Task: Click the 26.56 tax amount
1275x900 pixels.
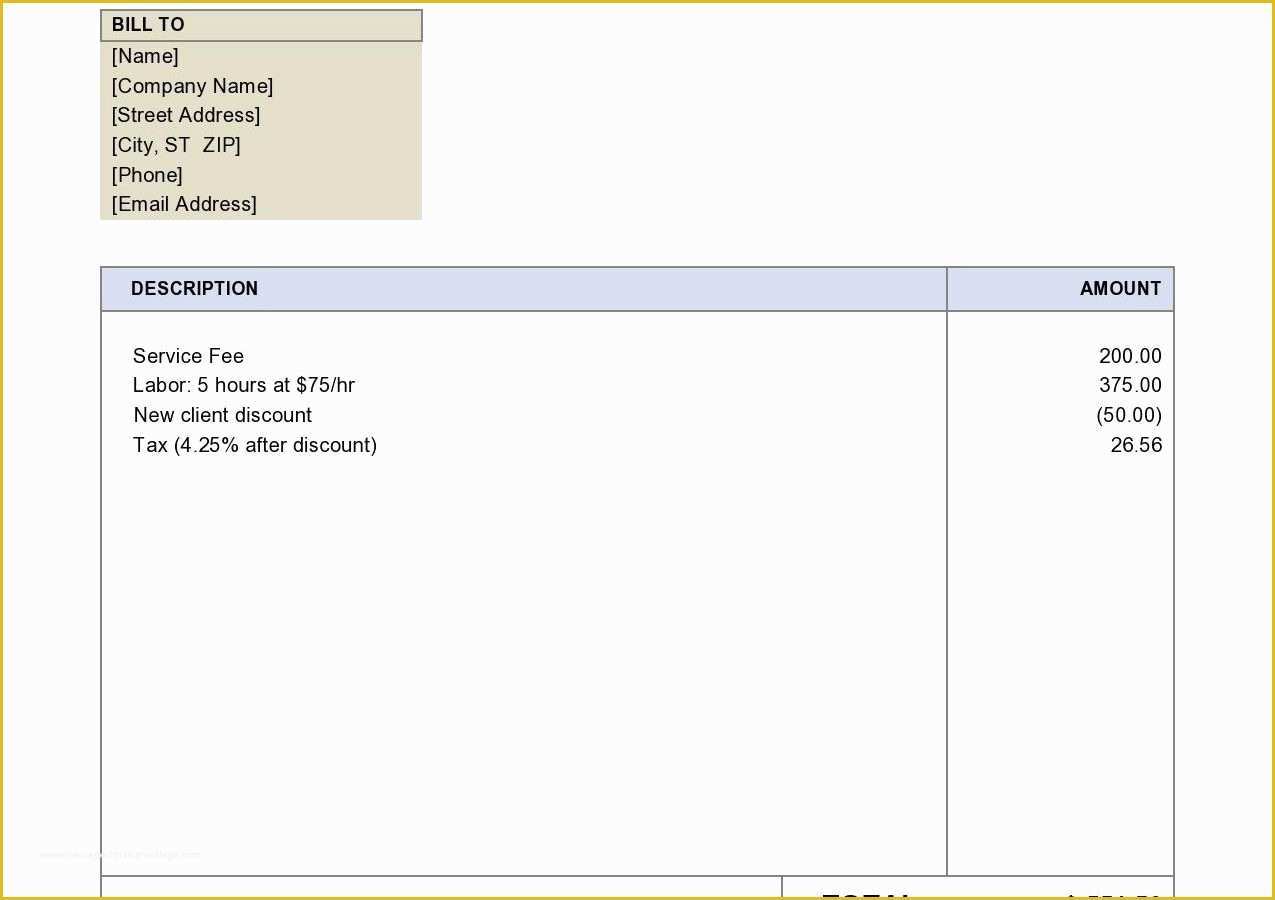Action: point(1136,445)
